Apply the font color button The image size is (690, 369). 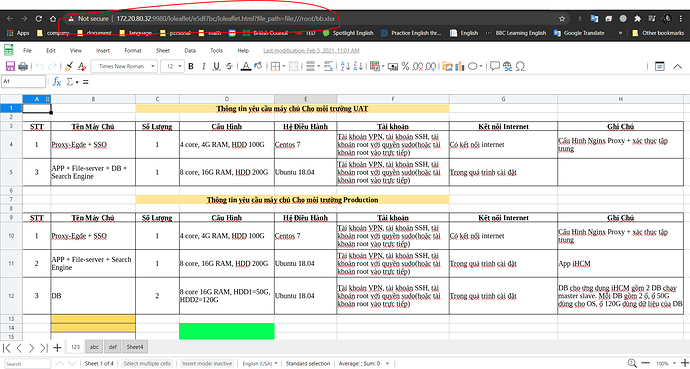tap(246, 66)
